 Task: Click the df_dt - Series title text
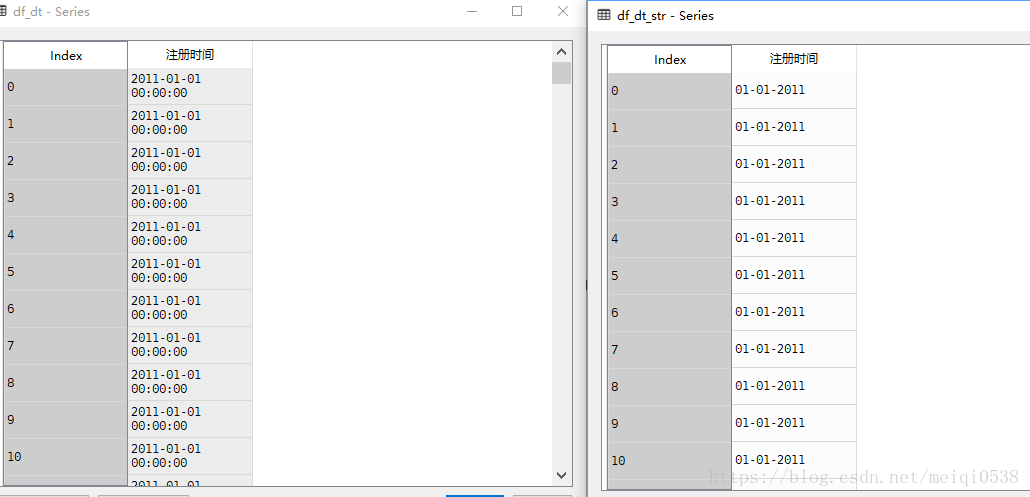[51, 12]
